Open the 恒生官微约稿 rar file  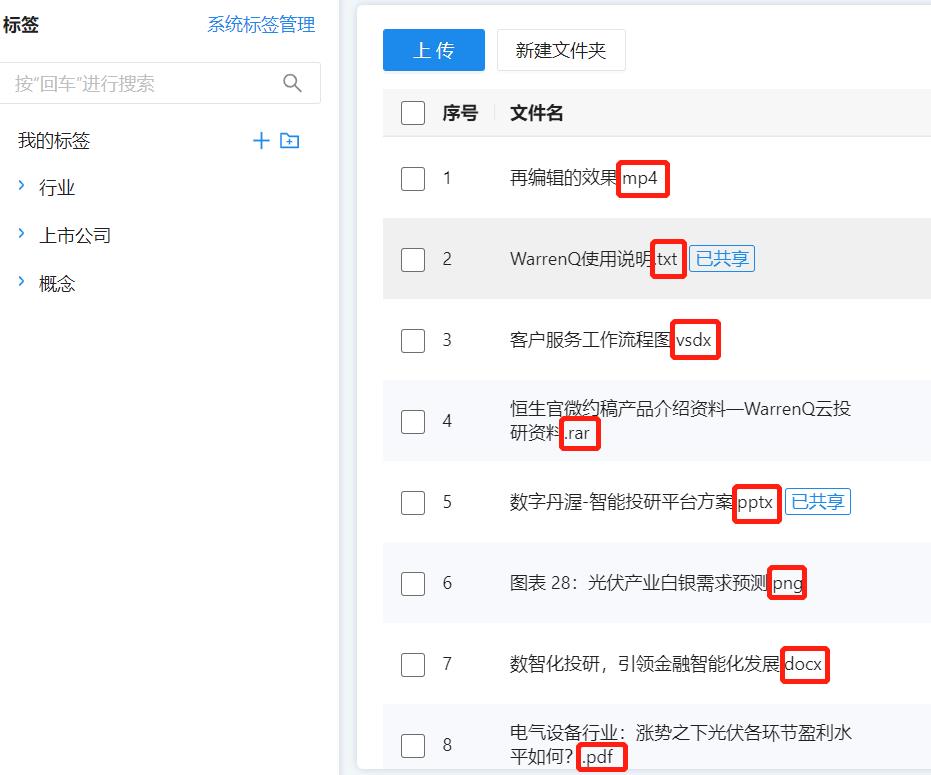tap(680, 421)
